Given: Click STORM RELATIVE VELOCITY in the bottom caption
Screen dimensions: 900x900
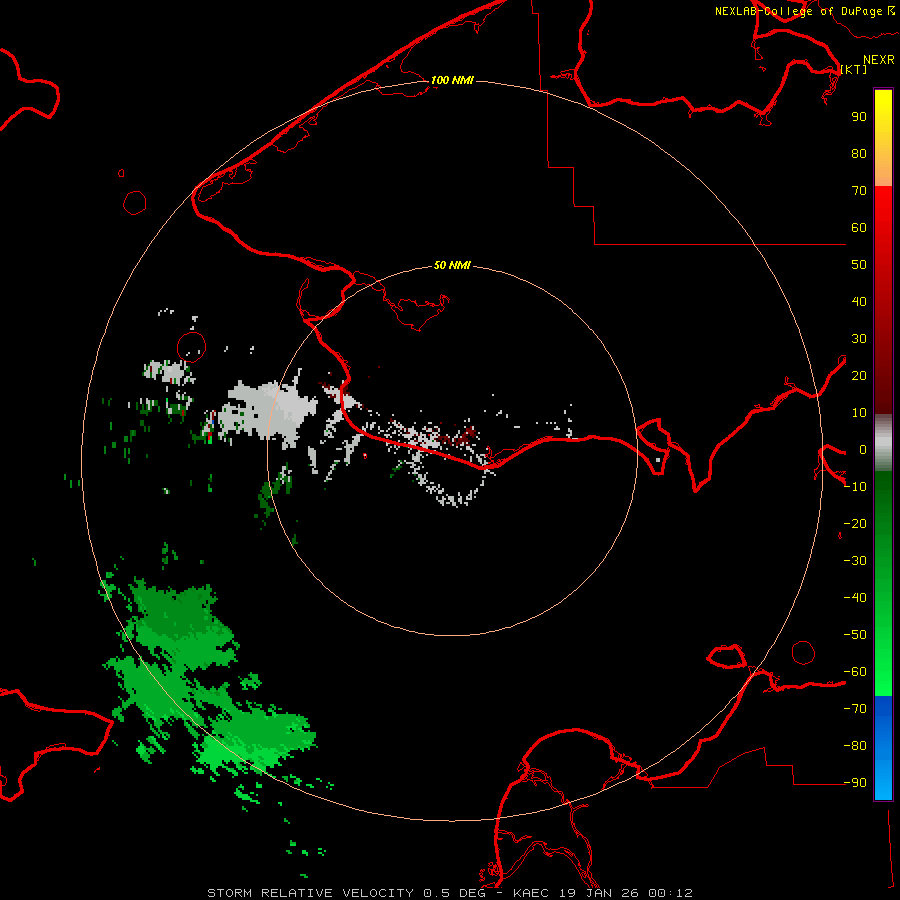Looking at the screenshot, I should click(310, 893).
